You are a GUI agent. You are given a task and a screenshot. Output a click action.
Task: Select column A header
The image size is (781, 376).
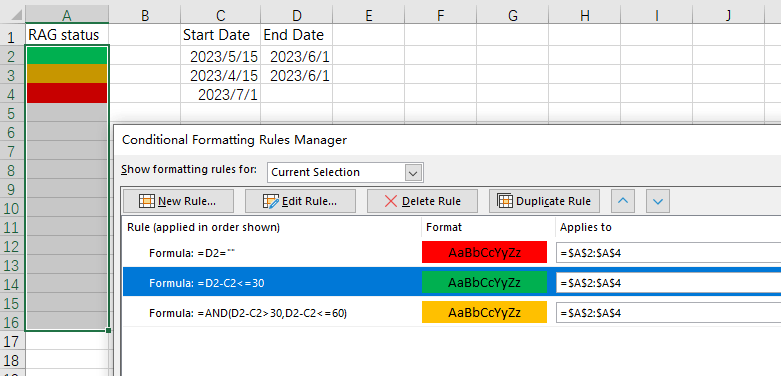(x=67, y=15)
